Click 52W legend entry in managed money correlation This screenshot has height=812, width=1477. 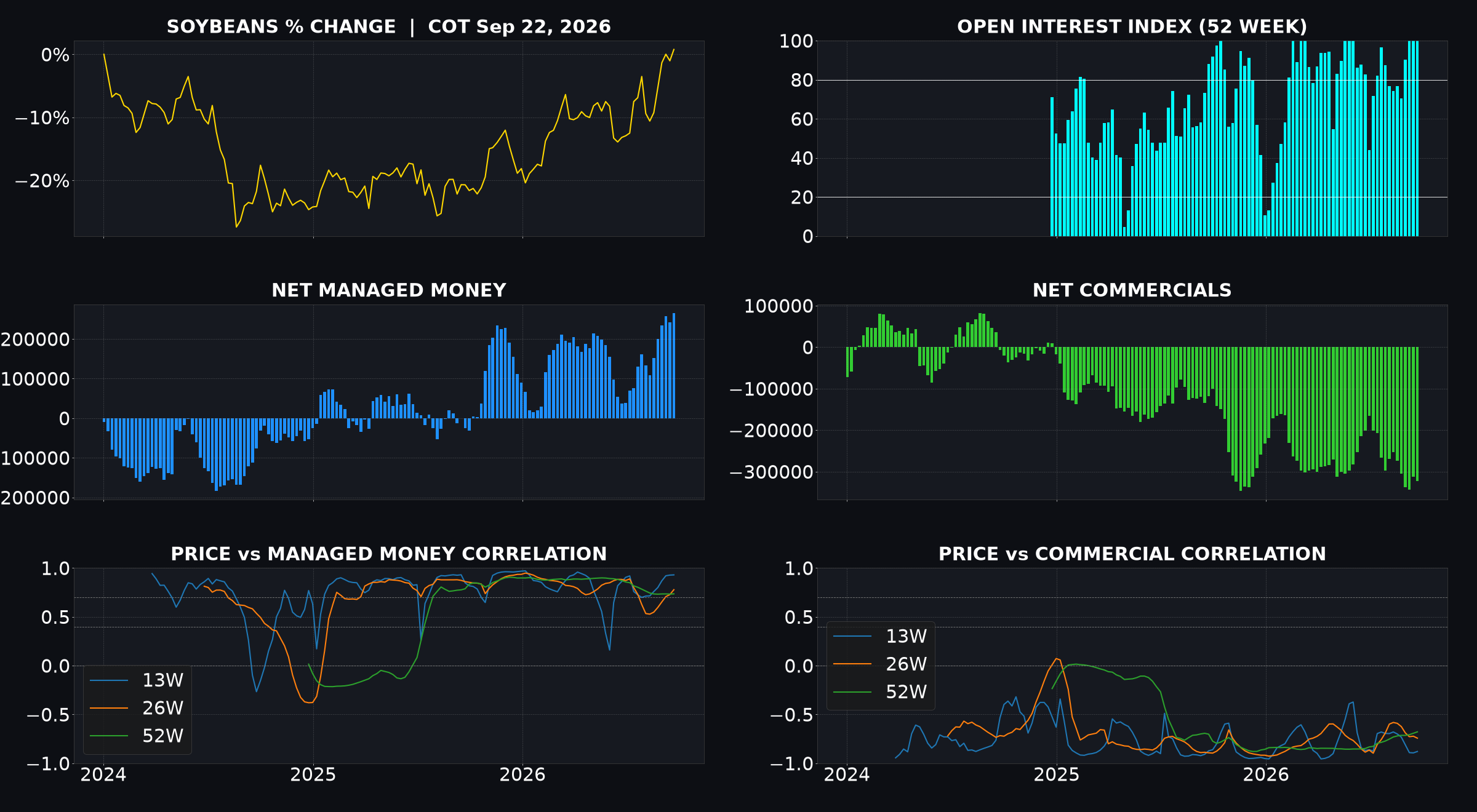point(137,736)
